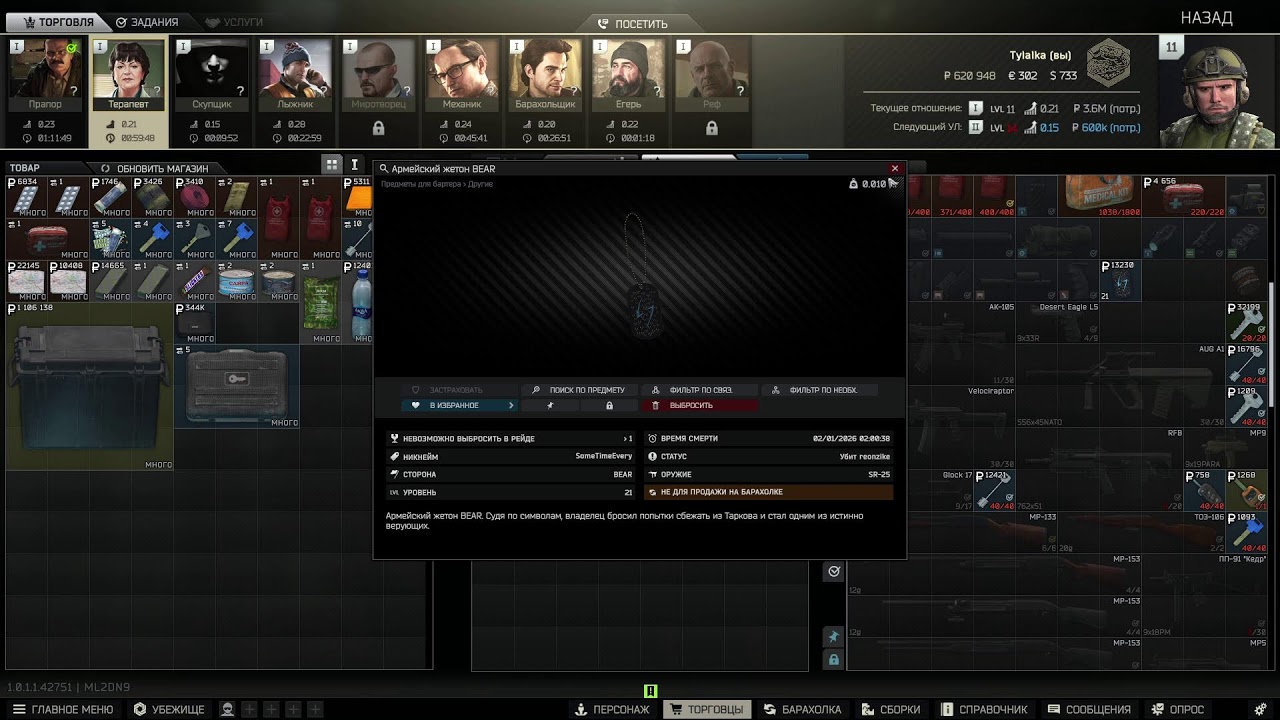Image resolution: width=1280 pixels, height=720 pixels.
Task: Click the magnifier icon in inspect window title
Action: click(384, 169)
